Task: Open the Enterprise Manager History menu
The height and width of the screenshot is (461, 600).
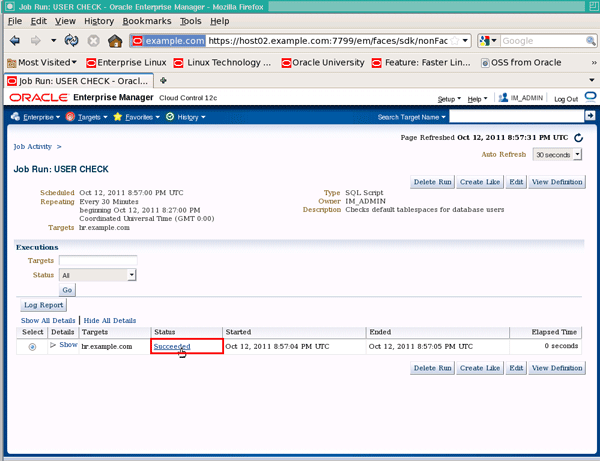Action: (x=186, y=117)
